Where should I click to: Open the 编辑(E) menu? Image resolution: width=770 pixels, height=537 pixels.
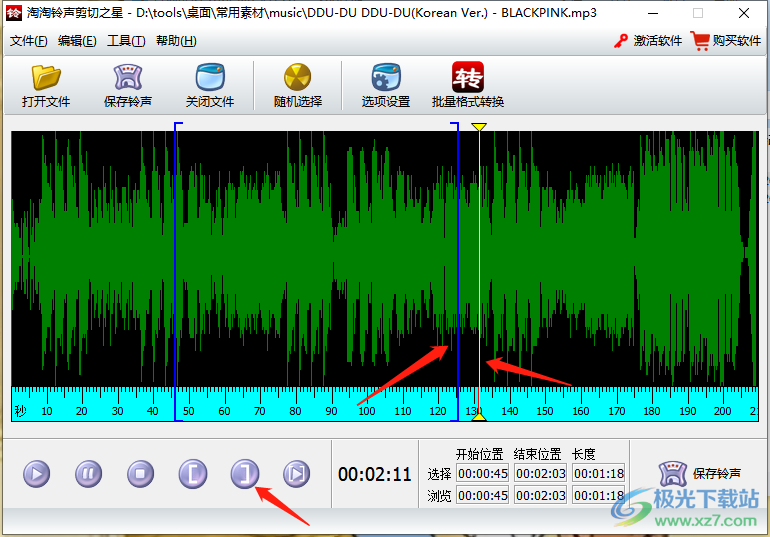point(77,41)
